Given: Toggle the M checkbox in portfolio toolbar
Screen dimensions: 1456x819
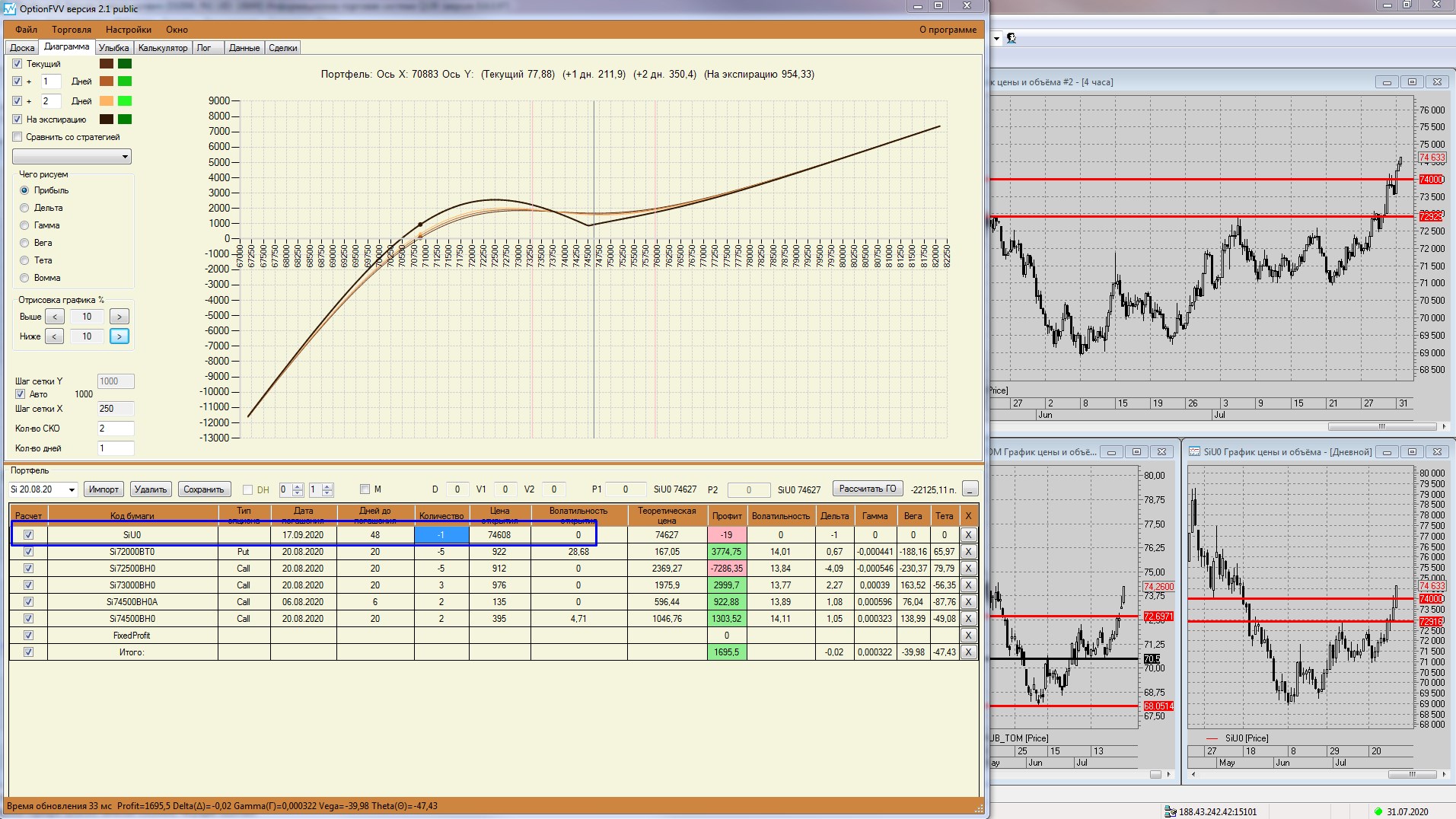Looking at the screenshot, I should (x=365, y=489).
